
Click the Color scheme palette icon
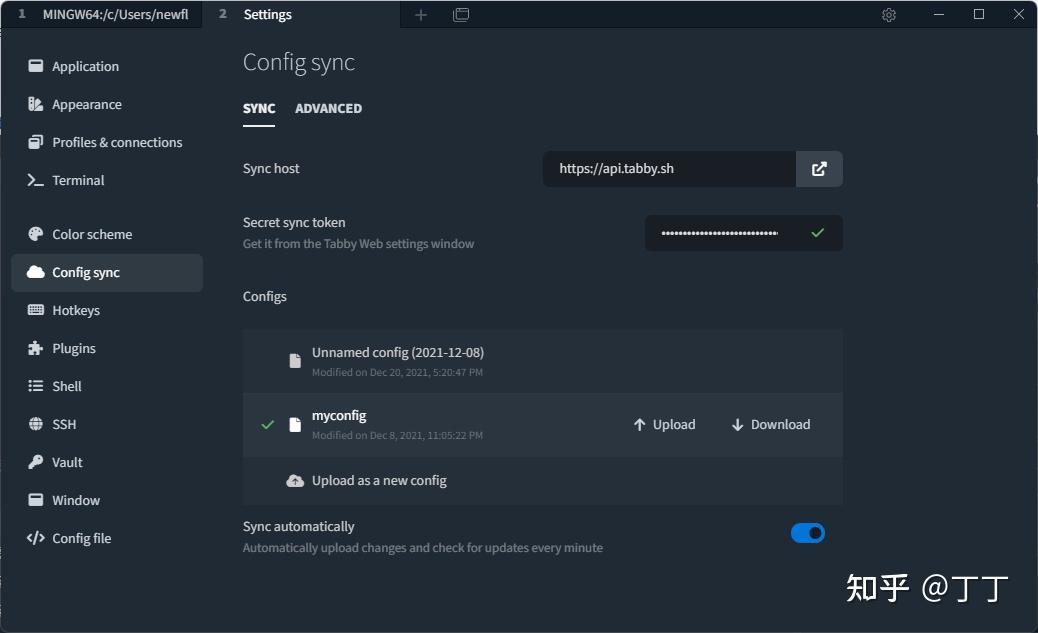point(36,234)
